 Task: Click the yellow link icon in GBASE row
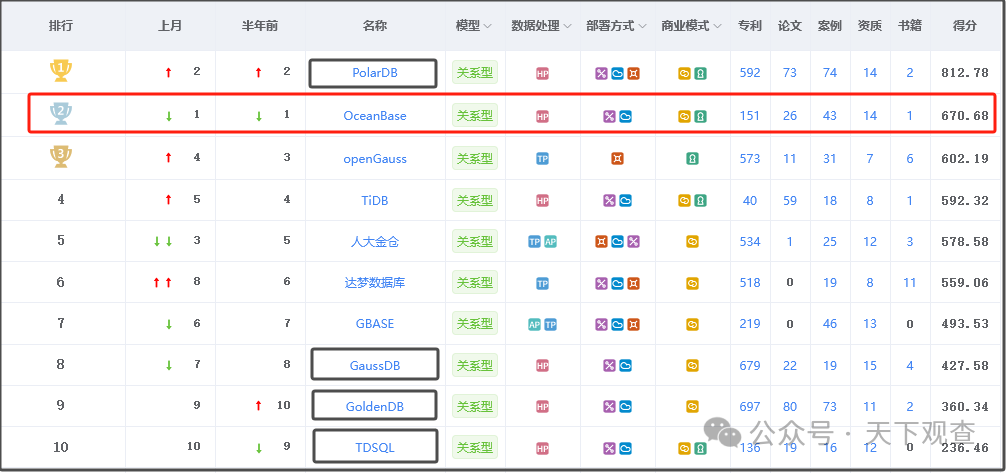[692, 325]
